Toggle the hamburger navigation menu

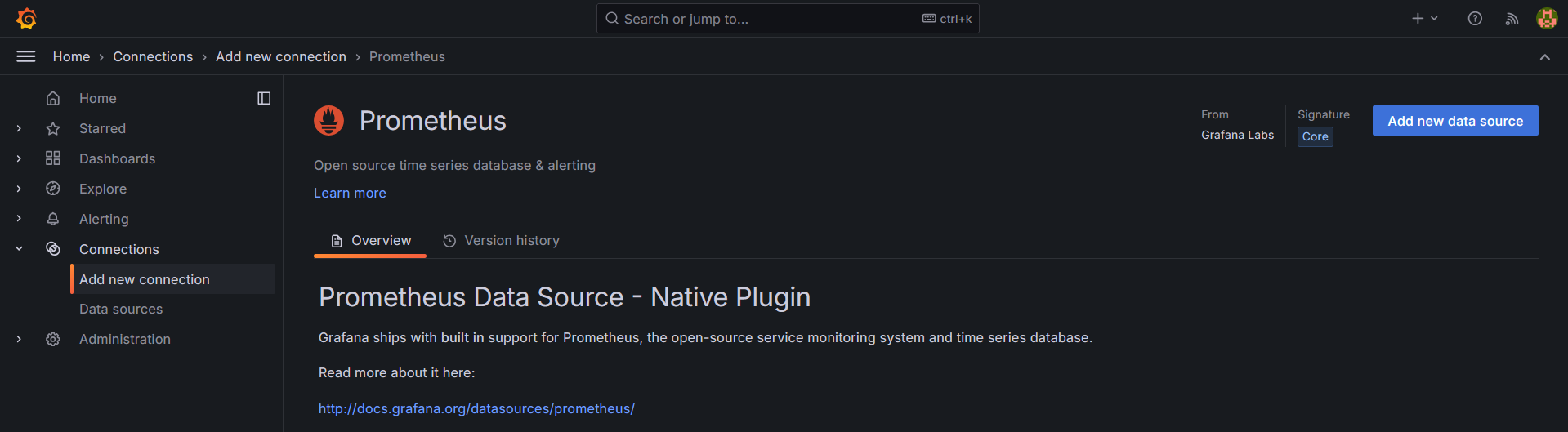pos(26,56)
